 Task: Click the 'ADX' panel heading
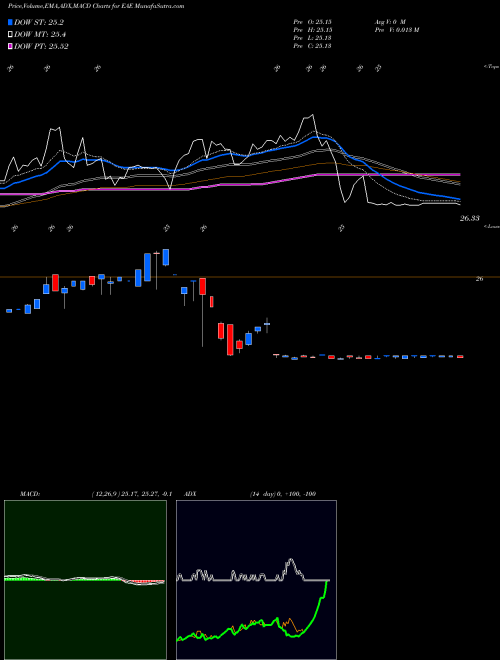tap(190, 494)
